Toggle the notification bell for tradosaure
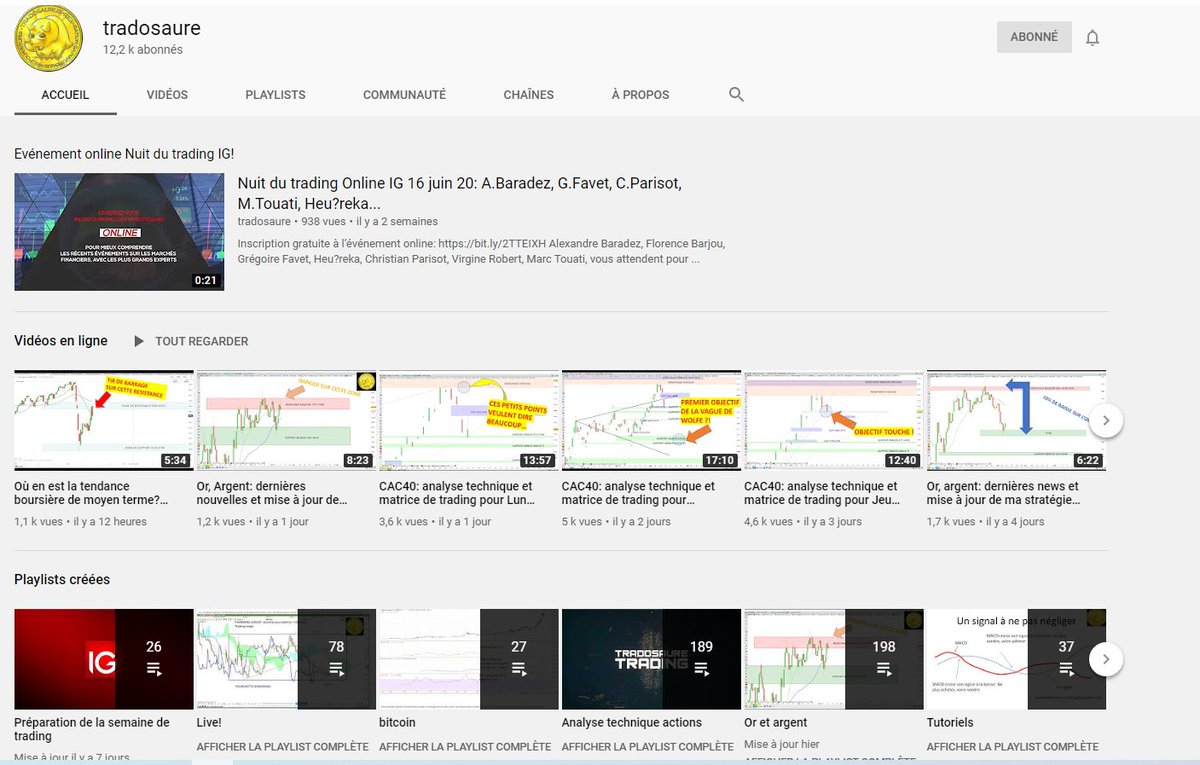 point(1093,38)
